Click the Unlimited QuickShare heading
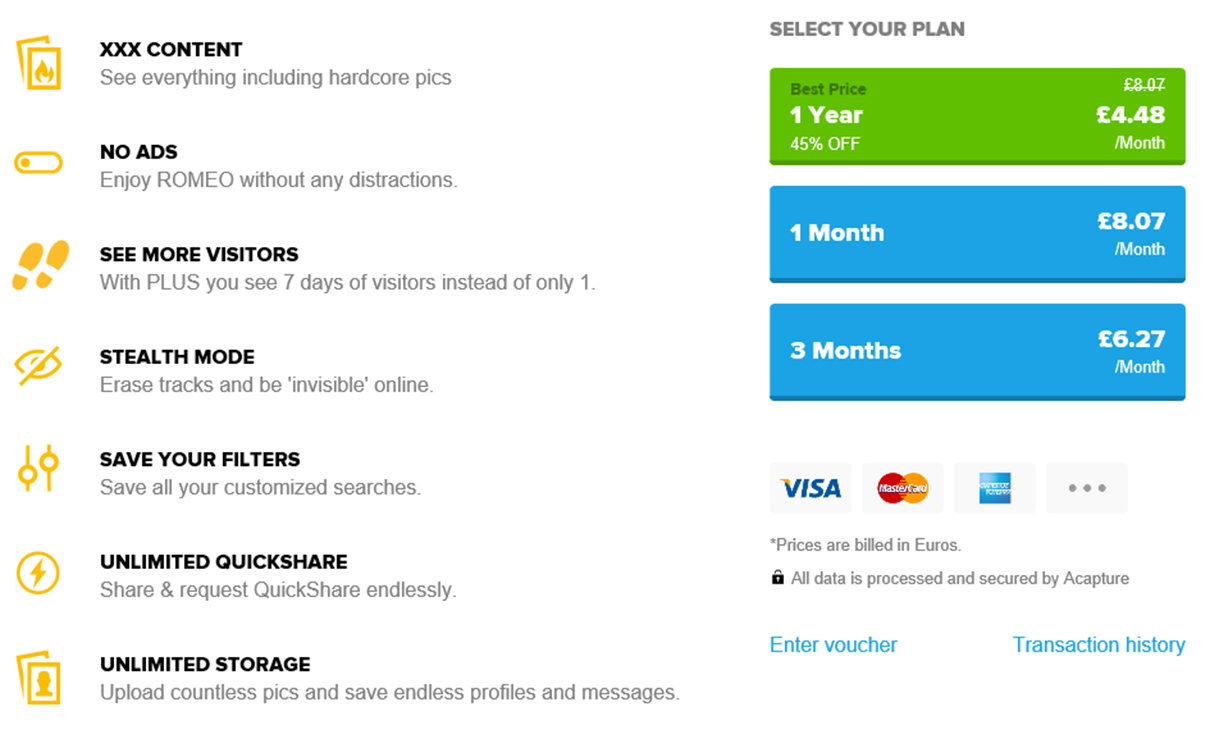1210x734 pixels. [224, 562]
